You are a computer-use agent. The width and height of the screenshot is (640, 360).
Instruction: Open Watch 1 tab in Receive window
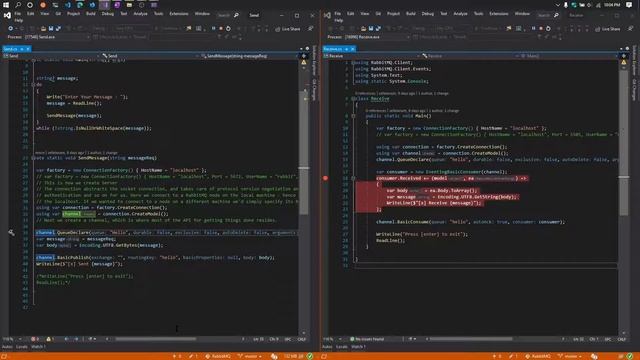pyautogui.click(x=358, y=347)
